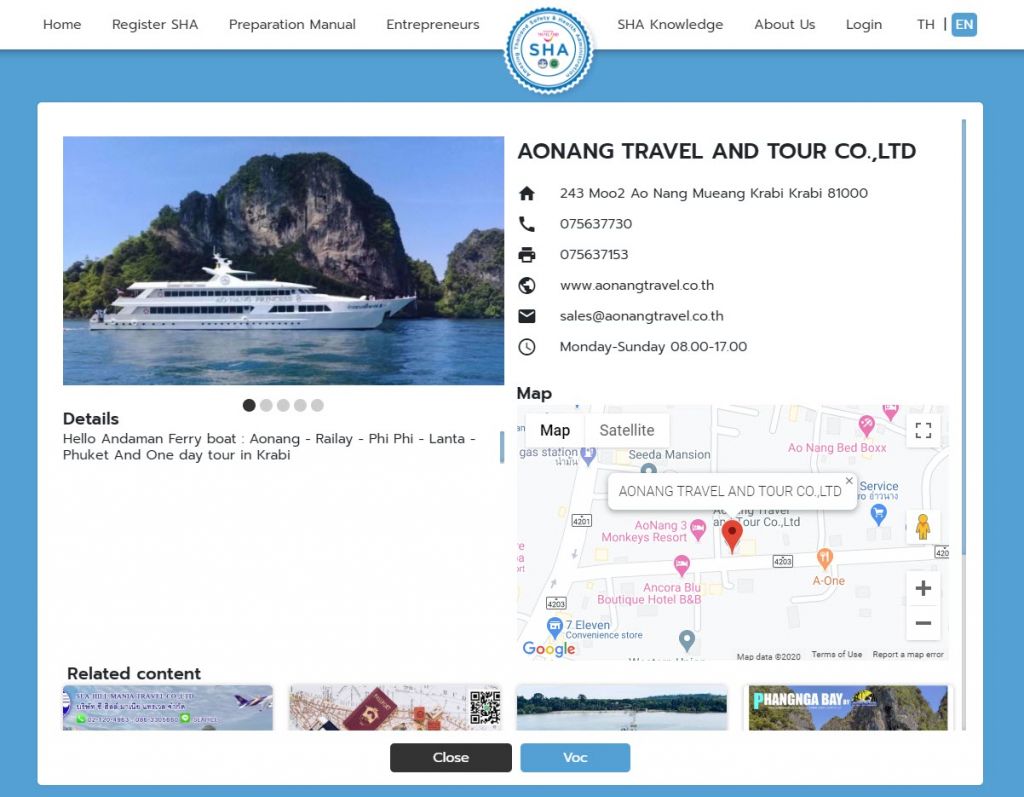Open Entrepreneurs page
The height and width of the screenshot is (797, 1024).
(x=432, y=25)
